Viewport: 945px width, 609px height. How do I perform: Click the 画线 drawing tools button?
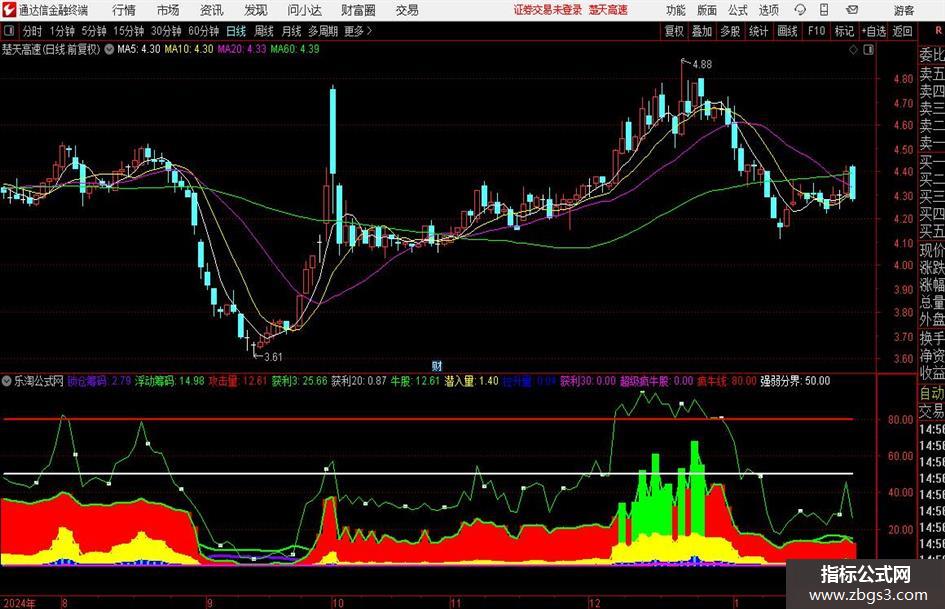(x=787, y=31)
